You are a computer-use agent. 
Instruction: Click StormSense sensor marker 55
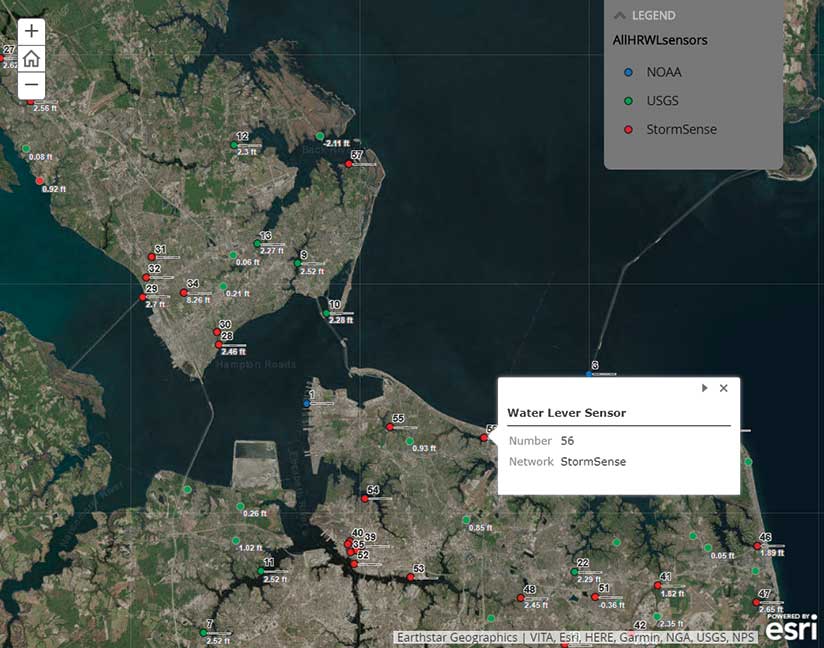tap(390, 427)
